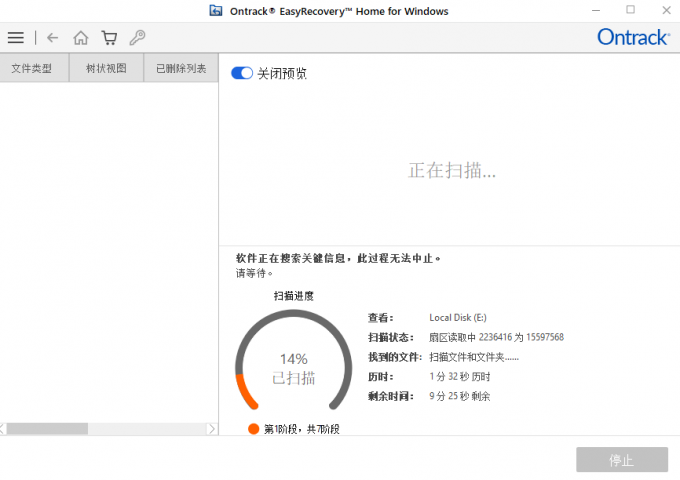Click the Ontrack logo

[x=633, y=37]
